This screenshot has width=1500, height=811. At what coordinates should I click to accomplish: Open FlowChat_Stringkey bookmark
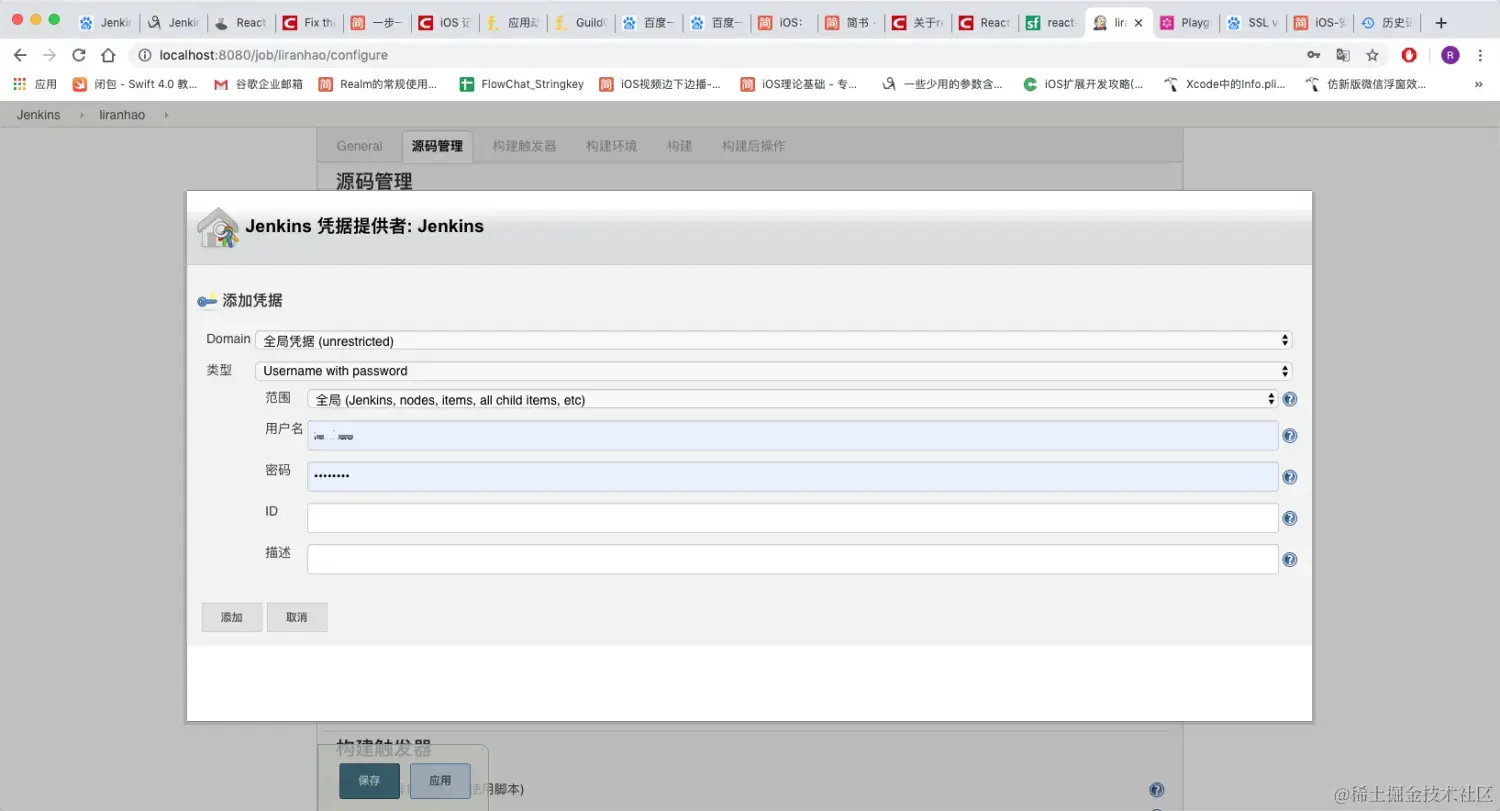(522, 85)
